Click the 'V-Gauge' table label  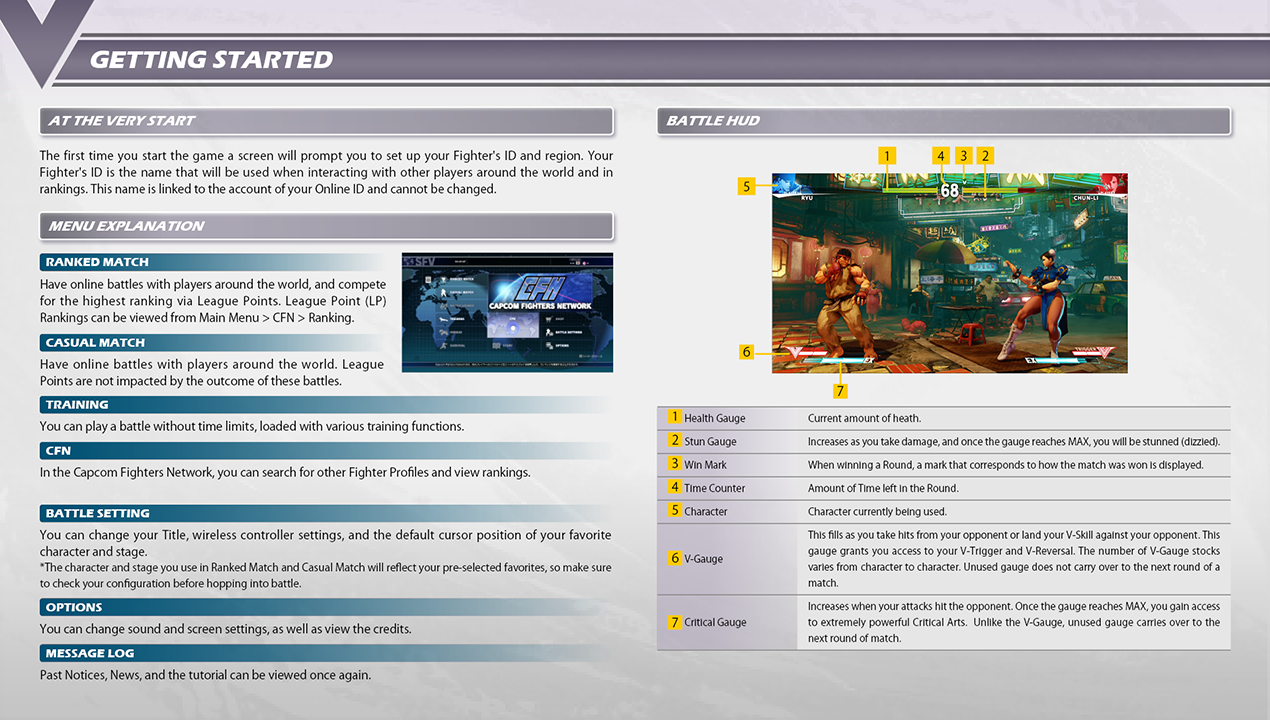coord(704,559)
